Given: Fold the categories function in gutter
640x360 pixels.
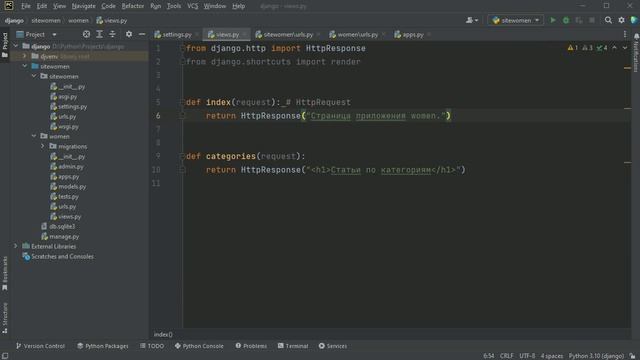Looking at the screenshot, I should [182, 156].
